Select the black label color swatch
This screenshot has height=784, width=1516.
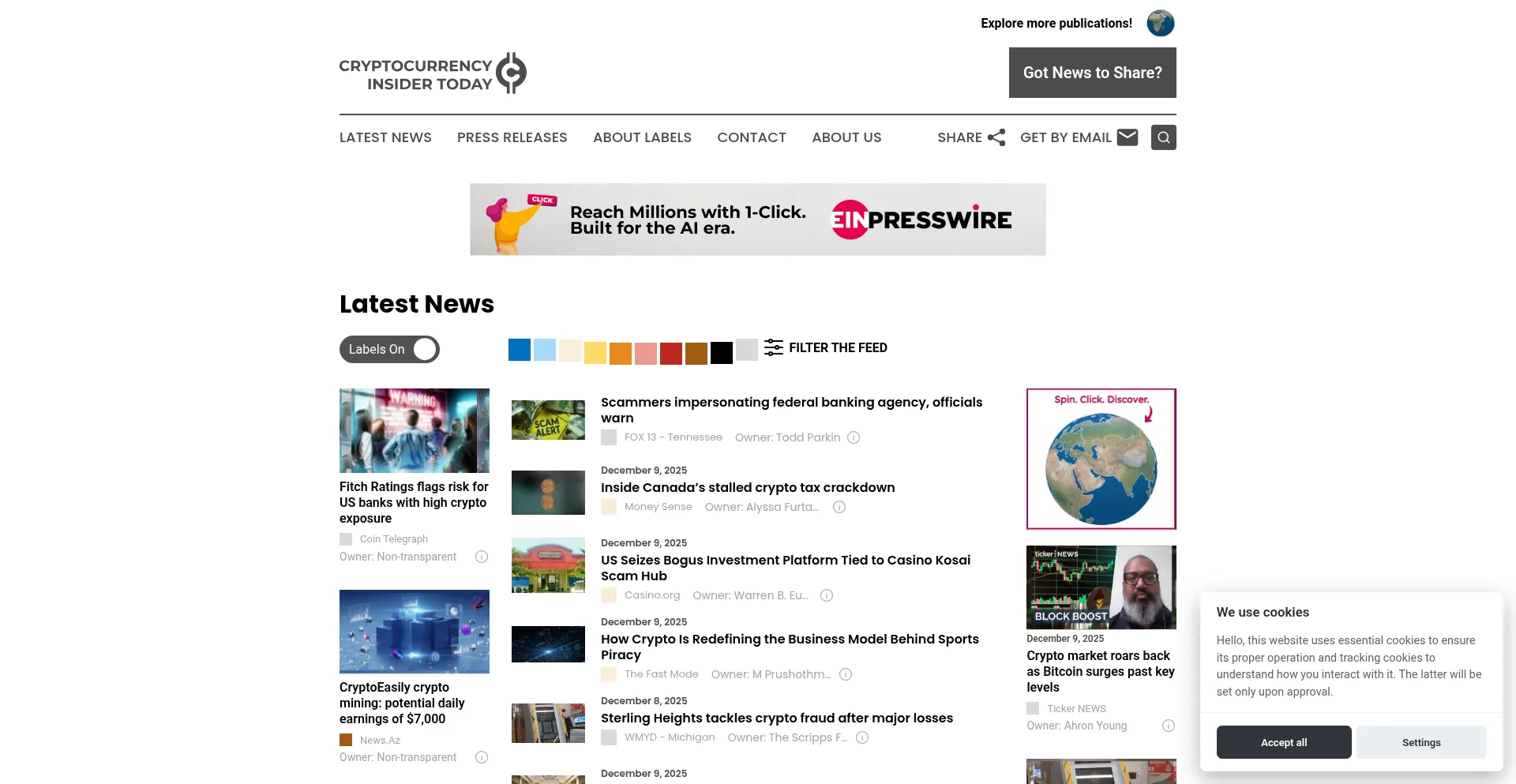(722, 353)
